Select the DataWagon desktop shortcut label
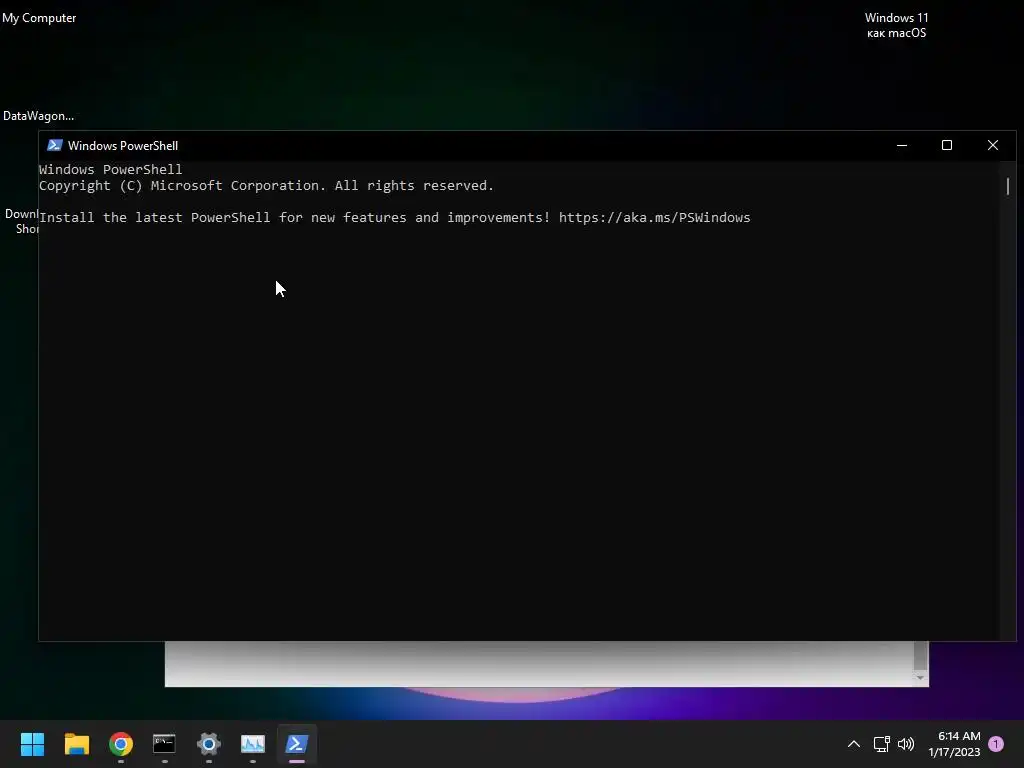The width and height of the screenshot is (1024, 768). click(x=39, y=116)
